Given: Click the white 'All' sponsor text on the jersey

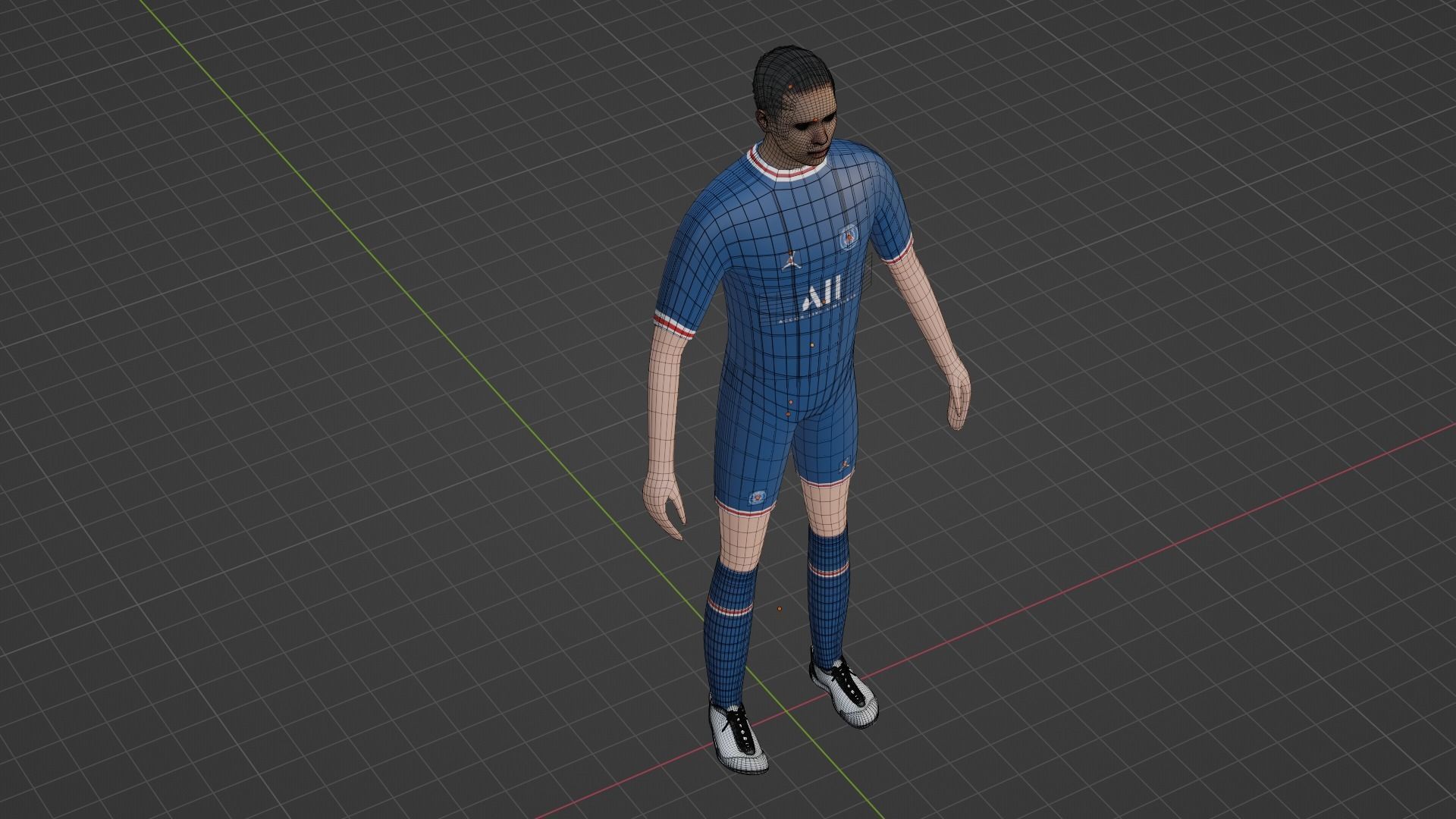Looking at the screenshot, I should pos(821,295).
